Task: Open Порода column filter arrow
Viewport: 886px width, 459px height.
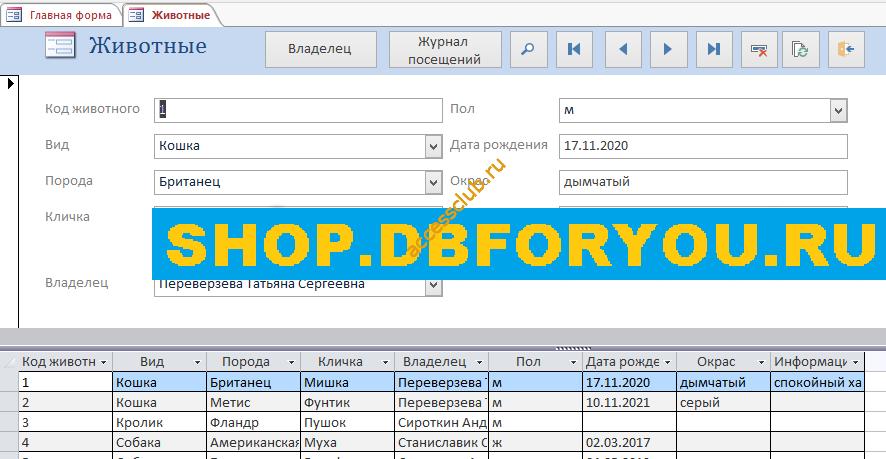Action: (292, 362)
